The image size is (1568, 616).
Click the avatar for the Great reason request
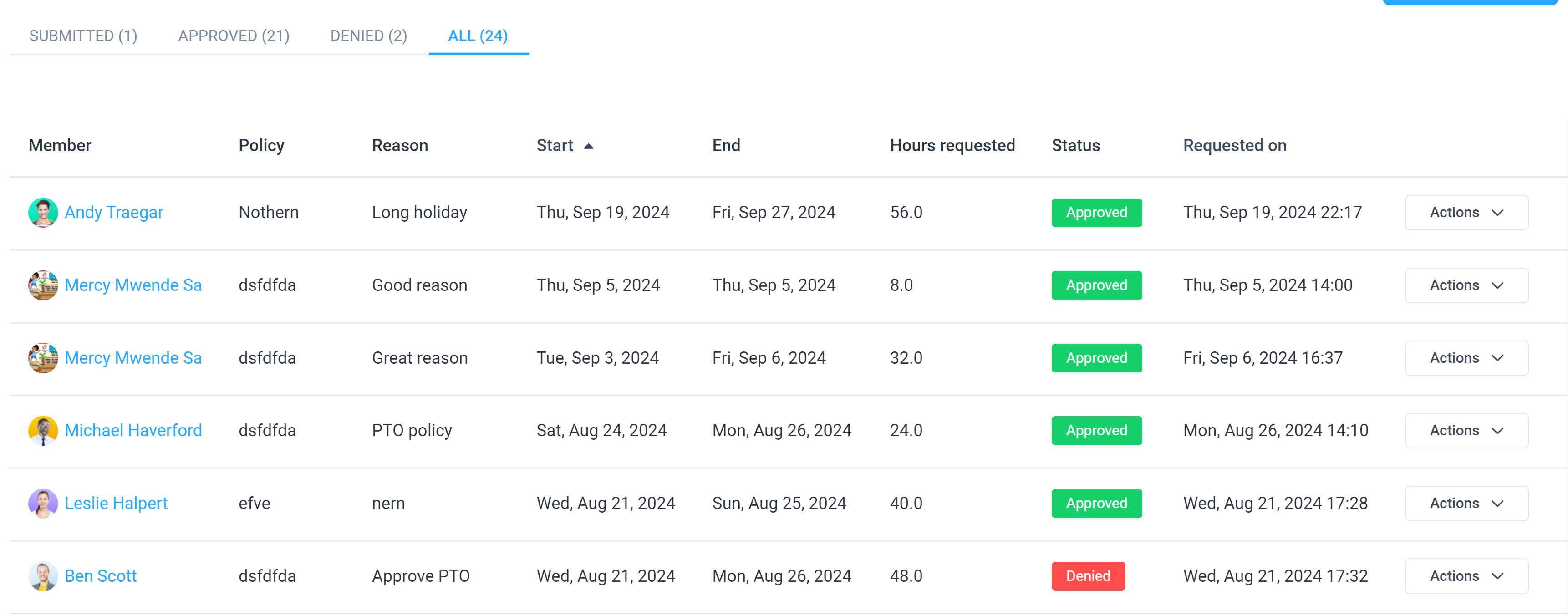(43, 358)
